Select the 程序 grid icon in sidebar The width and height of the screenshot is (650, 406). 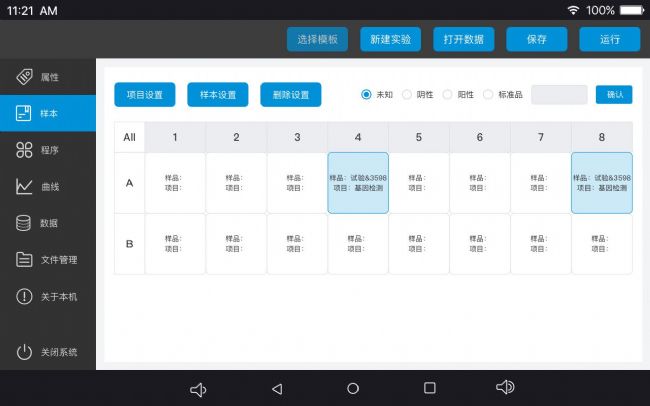point(24,150)
